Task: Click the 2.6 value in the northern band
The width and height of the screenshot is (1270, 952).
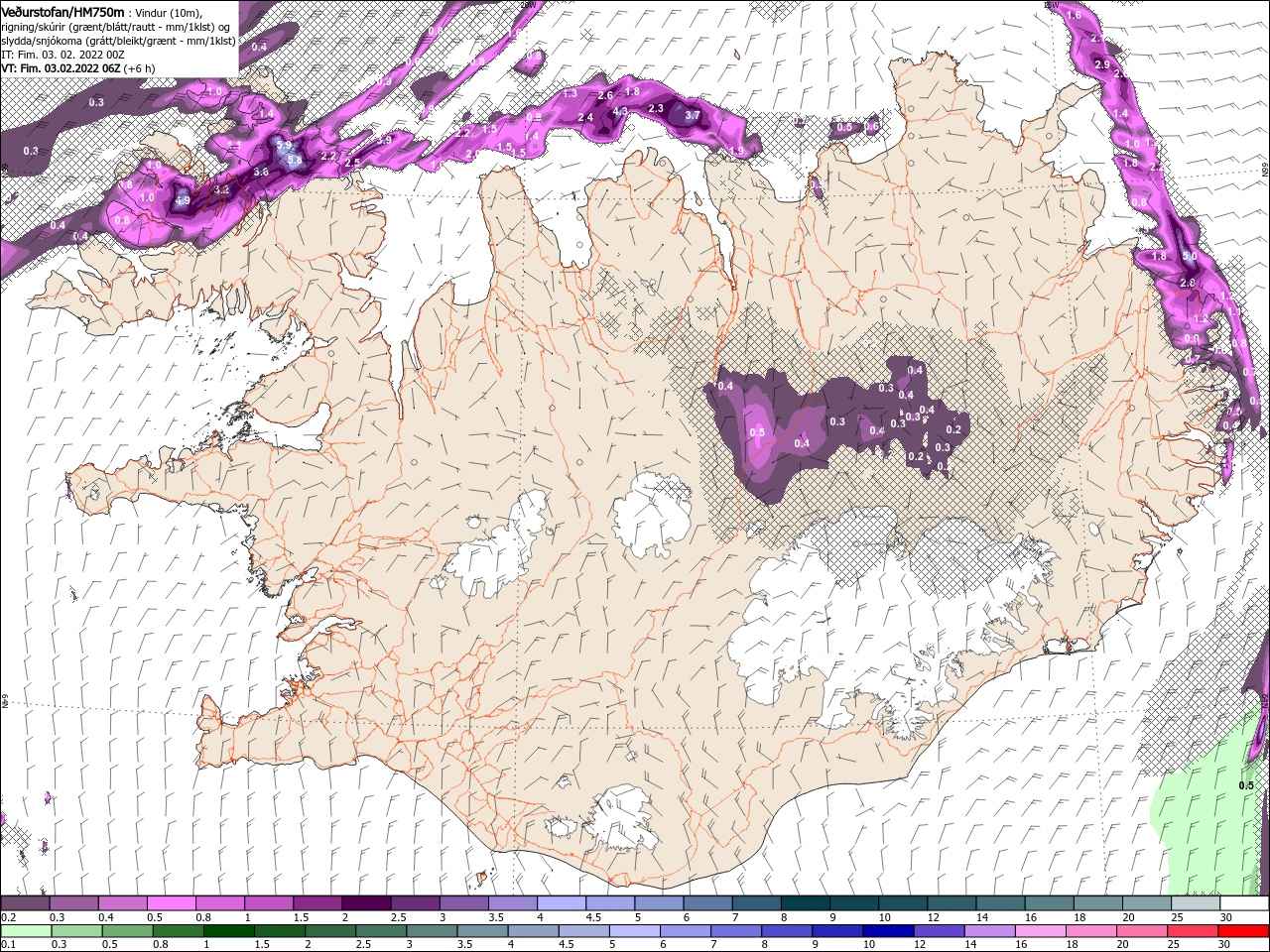Action: pyautogui.click(x=605, y=95)
